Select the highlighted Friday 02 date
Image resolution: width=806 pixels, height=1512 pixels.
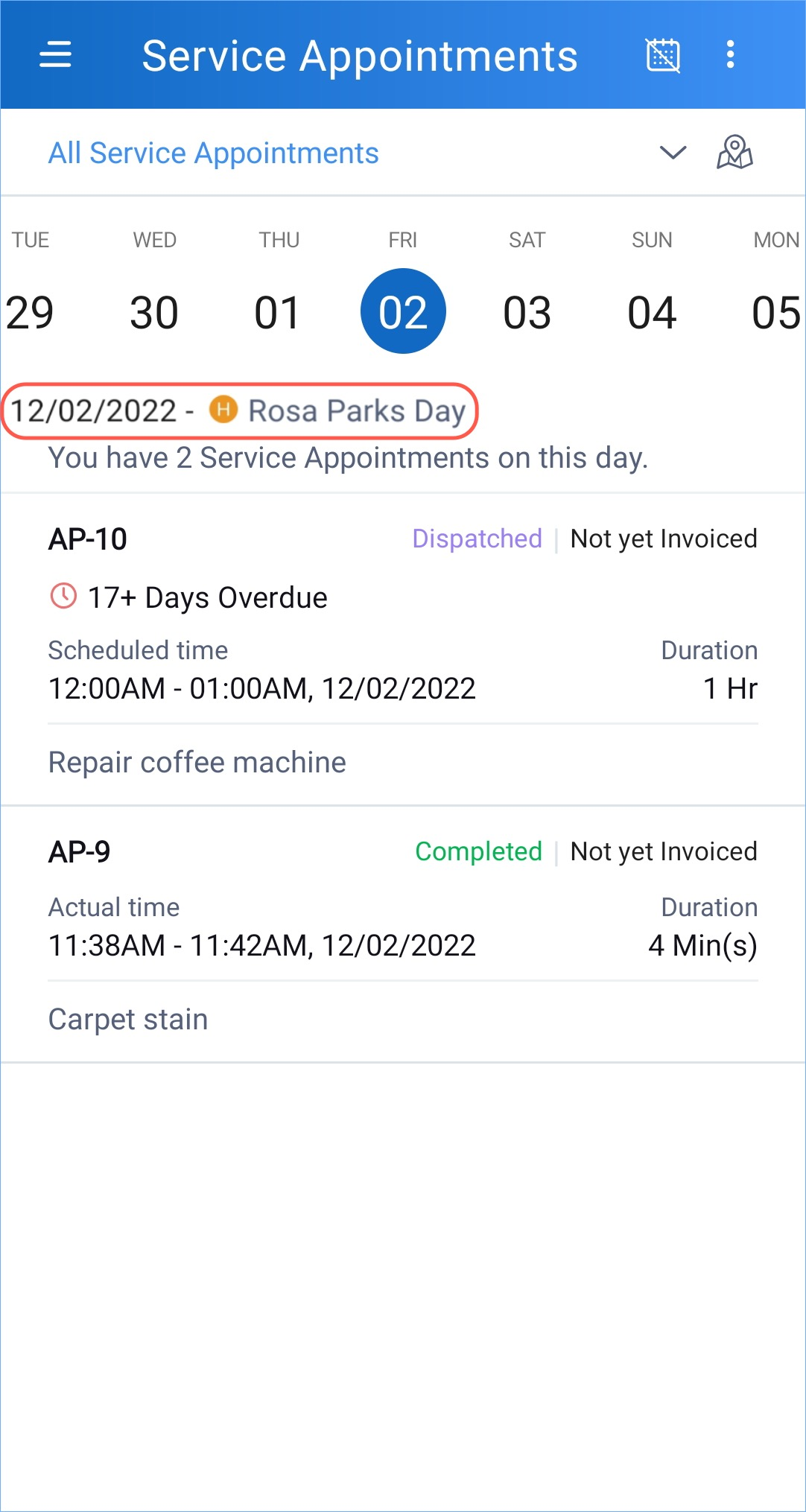(403, 311)
